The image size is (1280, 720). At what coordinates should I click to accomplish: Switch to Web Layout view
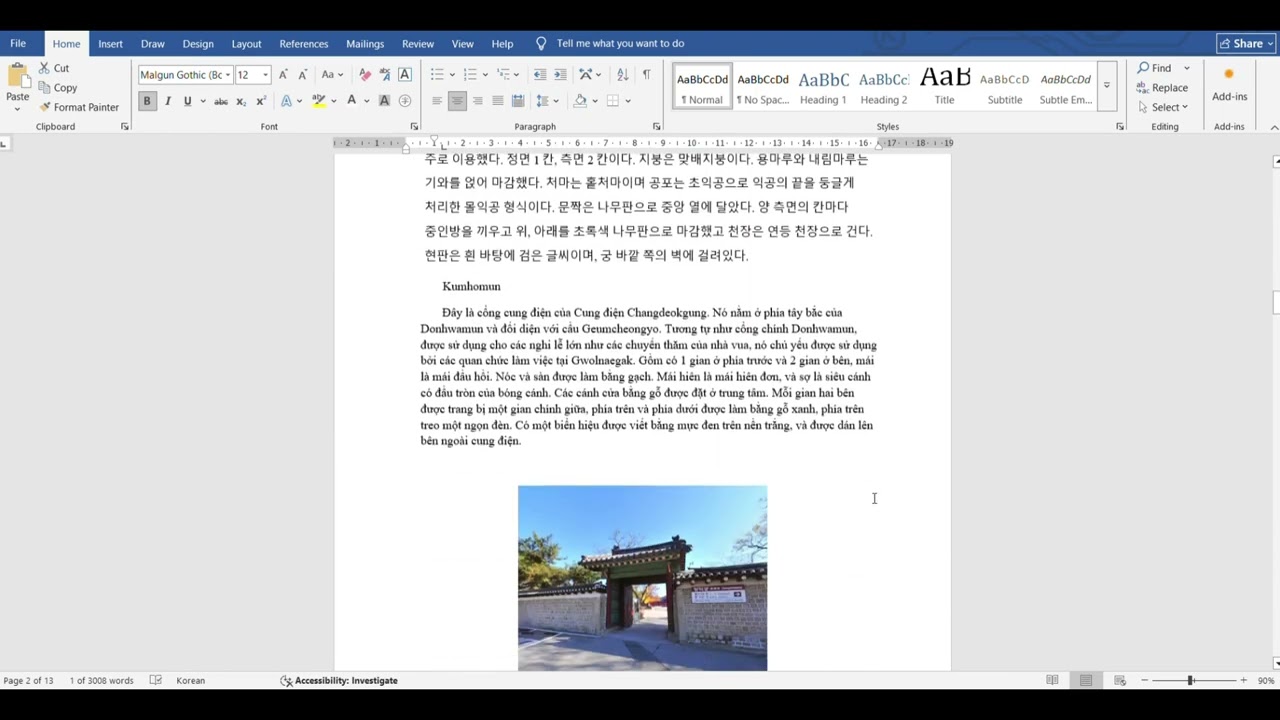click(1120, 680)
